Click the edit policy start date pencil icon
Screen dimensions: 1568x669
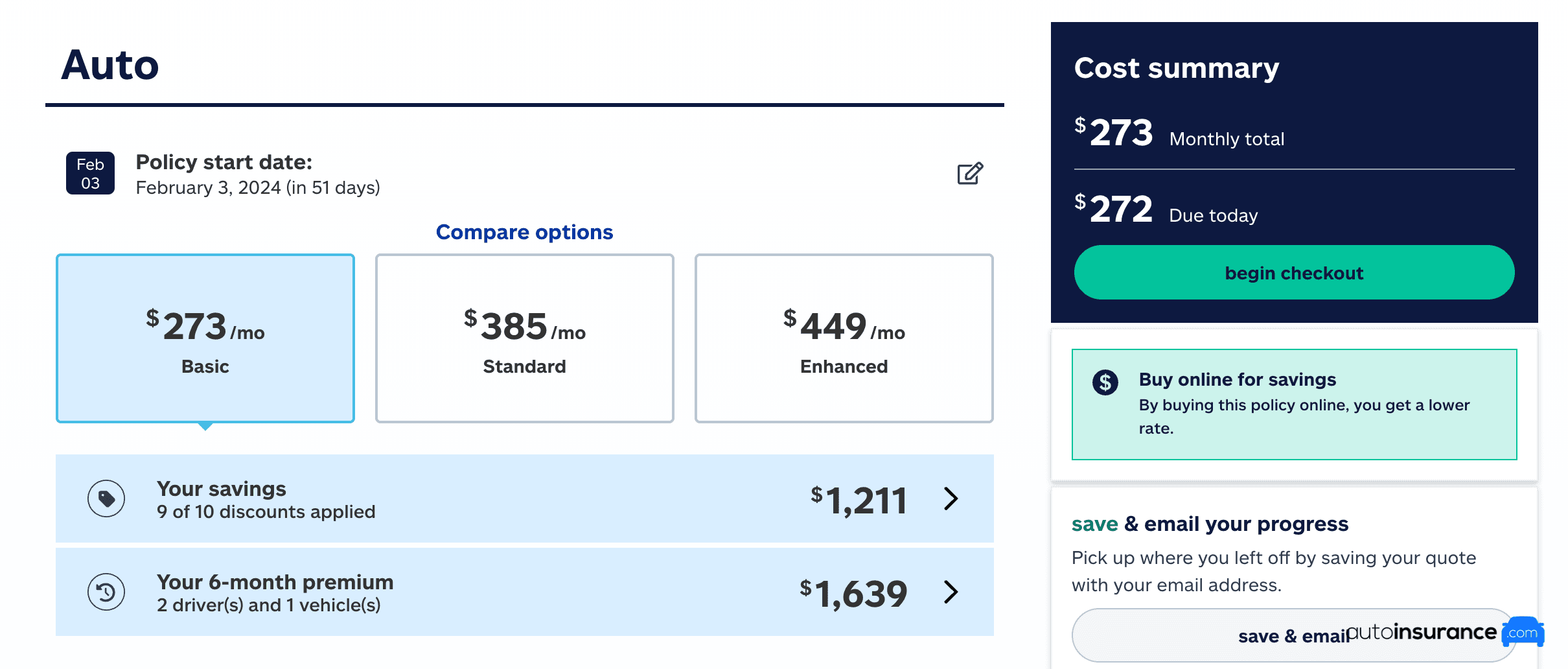point(970,174)
